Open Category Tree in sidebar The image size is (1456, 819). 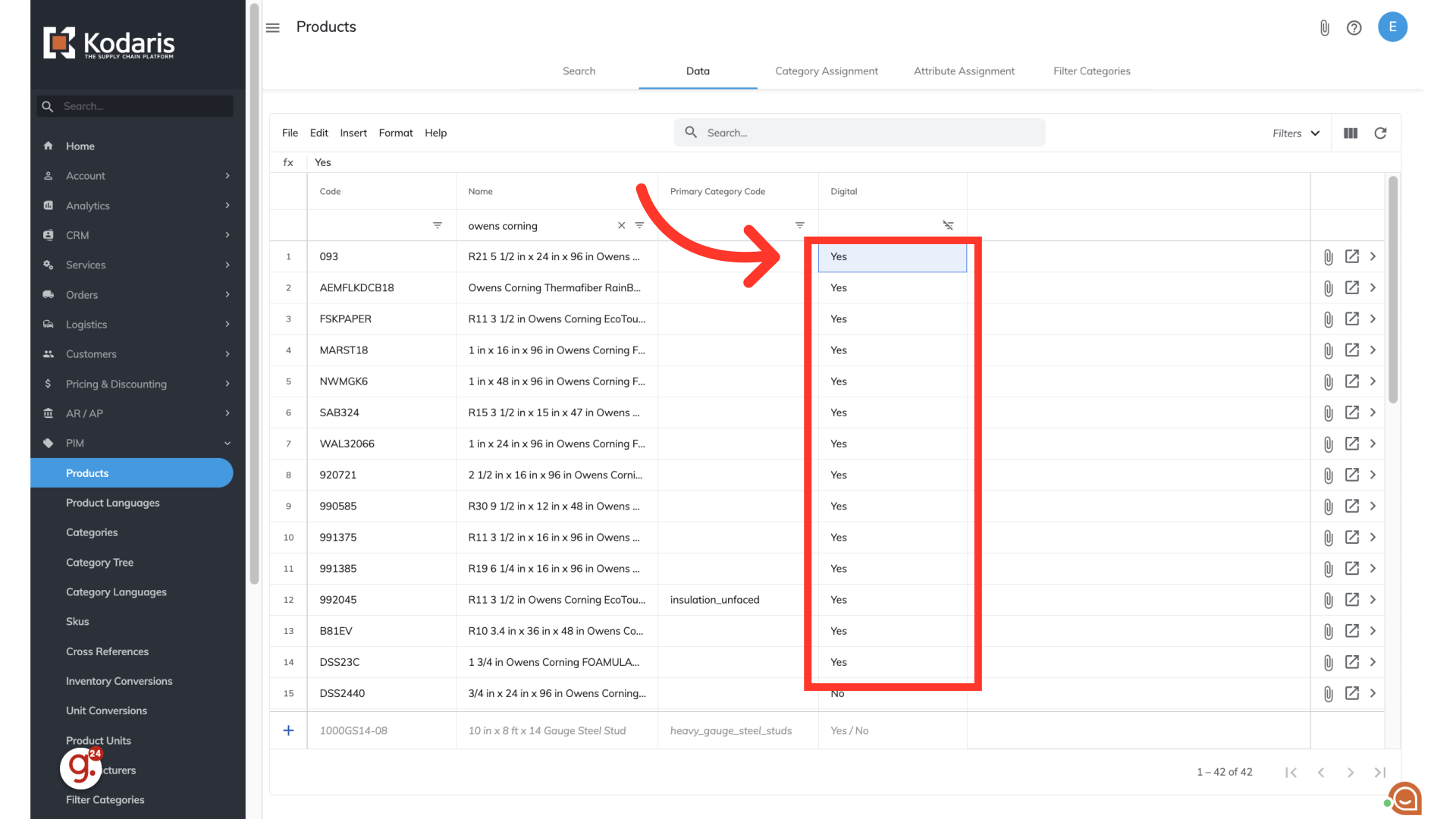(x=99, y=563)
